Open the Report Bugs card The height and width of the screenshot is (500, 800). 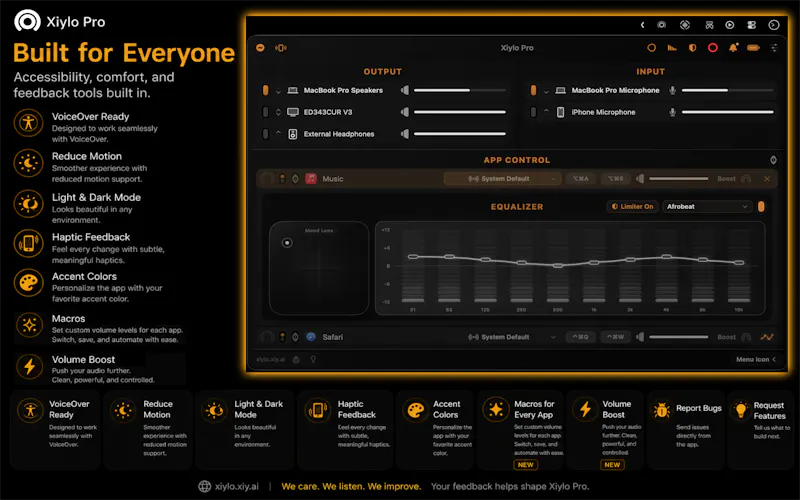[x=686, y=430]
